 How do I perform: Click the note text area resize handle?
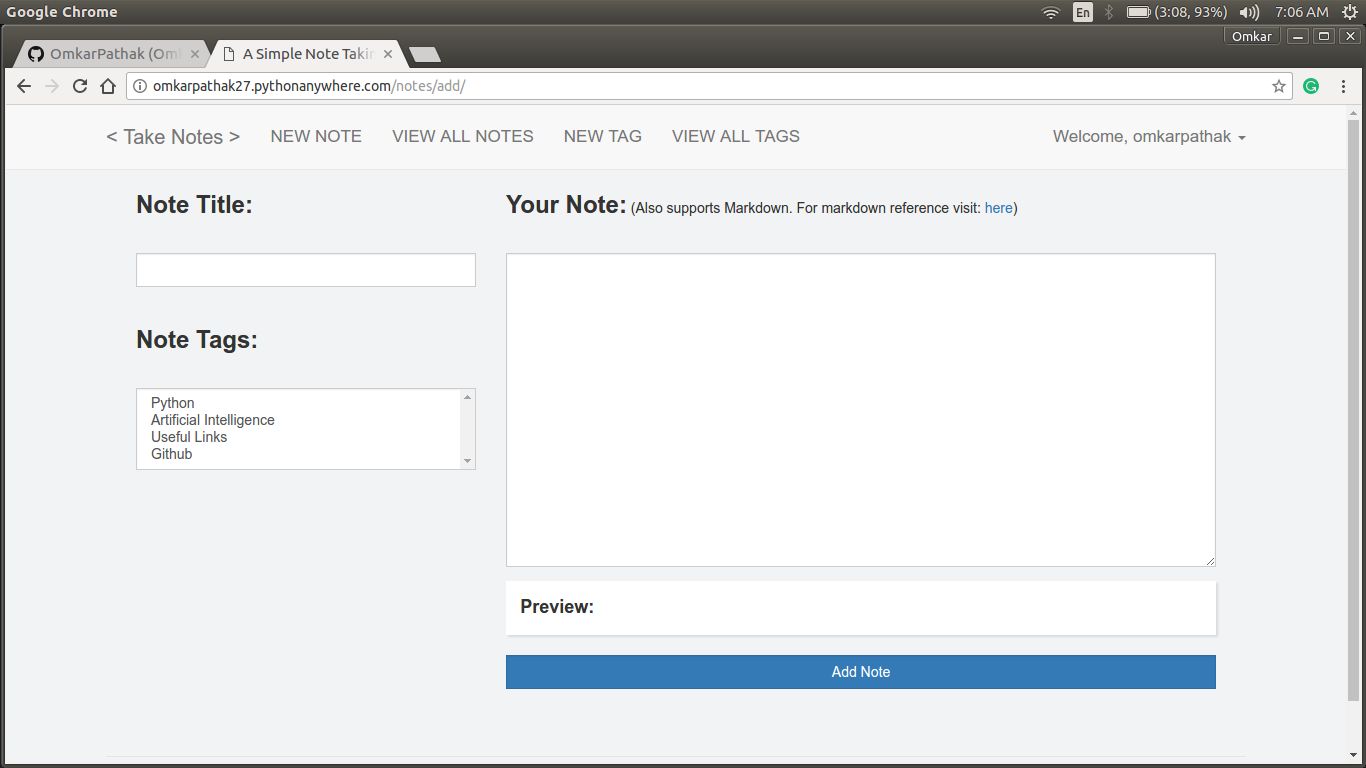click(1210, 561)
